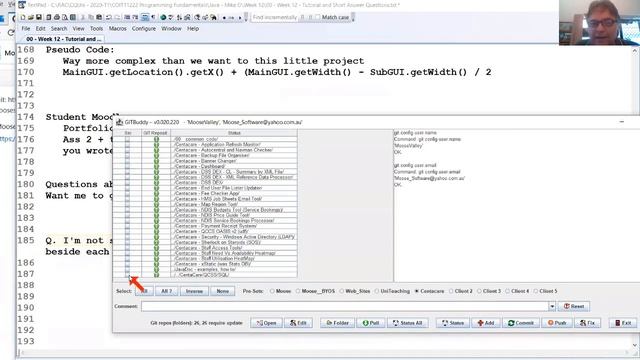The width and height of the screenshot is (640, 360).
Task: Click the Open file icon in TextPad toolbar
Action: (x=31, y=18)
